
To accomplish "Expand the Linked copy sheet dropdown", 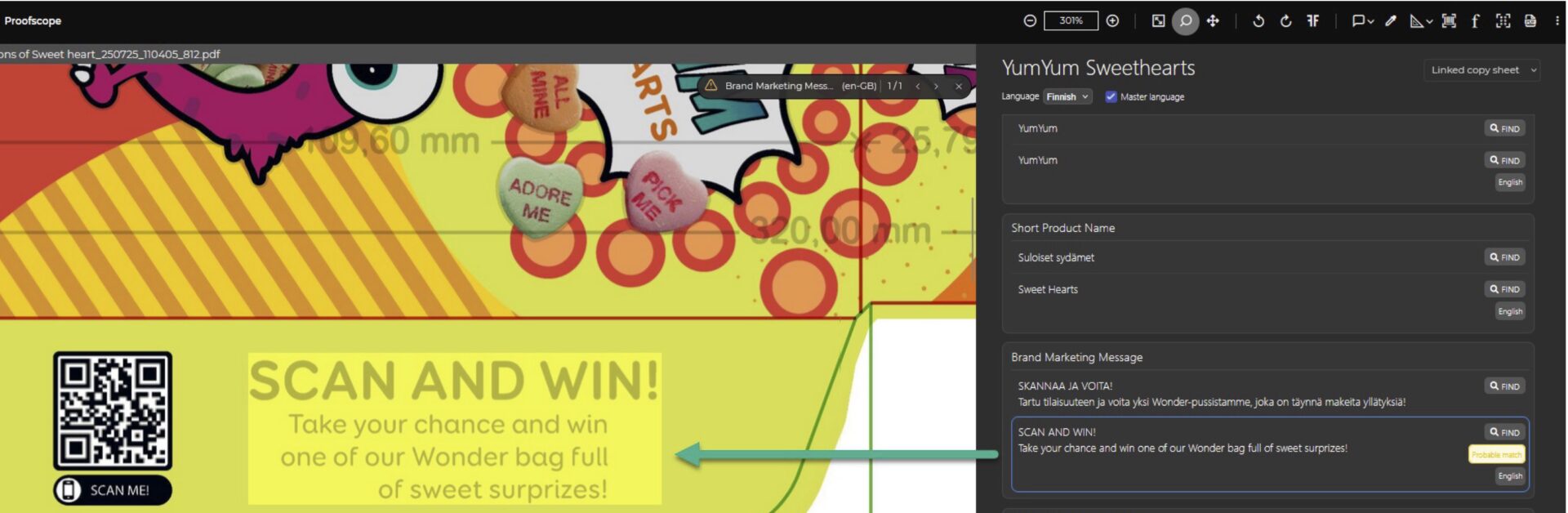I will (x=1481, y=70).
